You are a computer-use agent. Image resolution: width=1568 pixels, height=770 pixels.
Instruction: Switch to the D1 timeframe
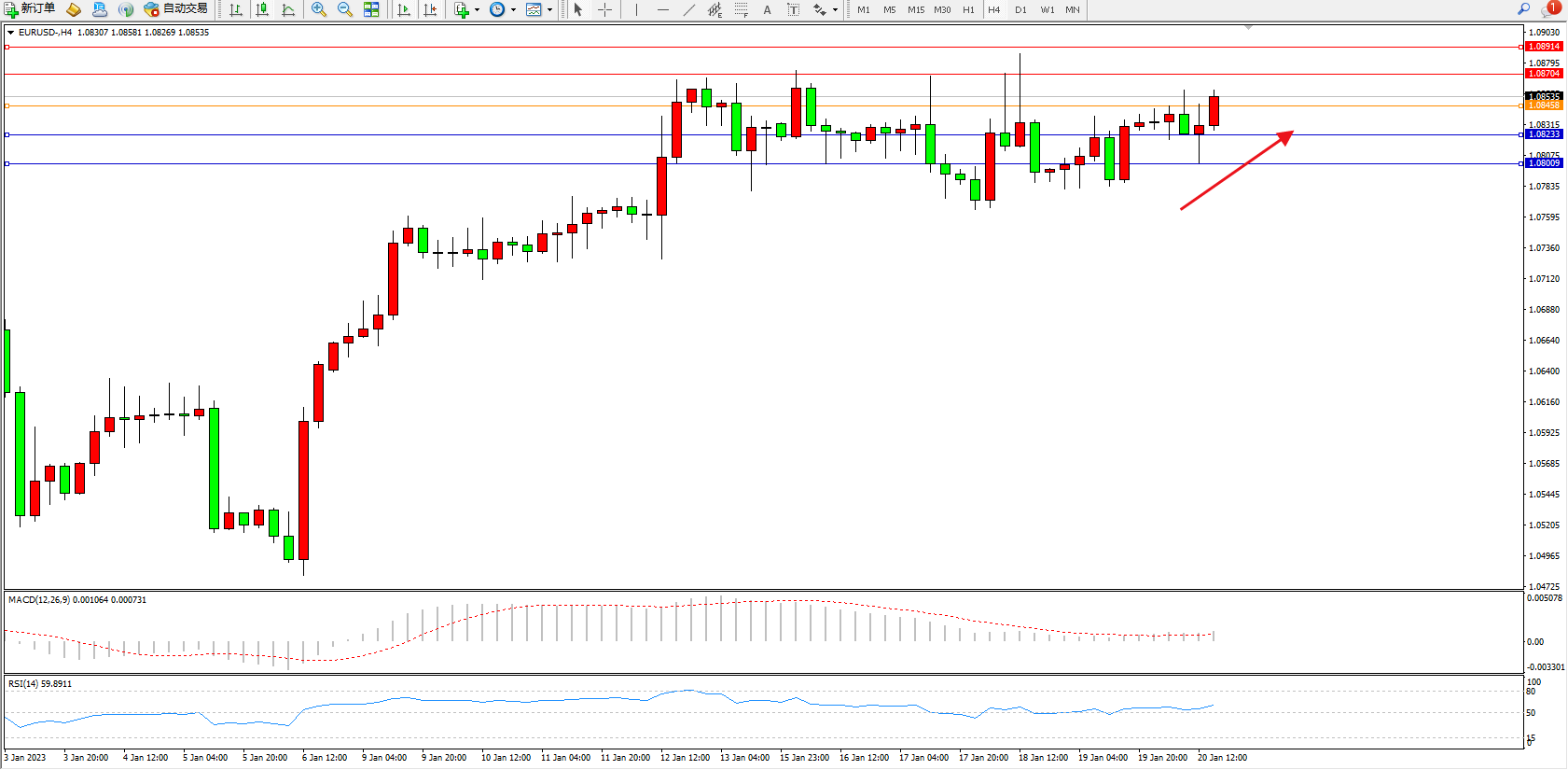[x=1020, y=9]
